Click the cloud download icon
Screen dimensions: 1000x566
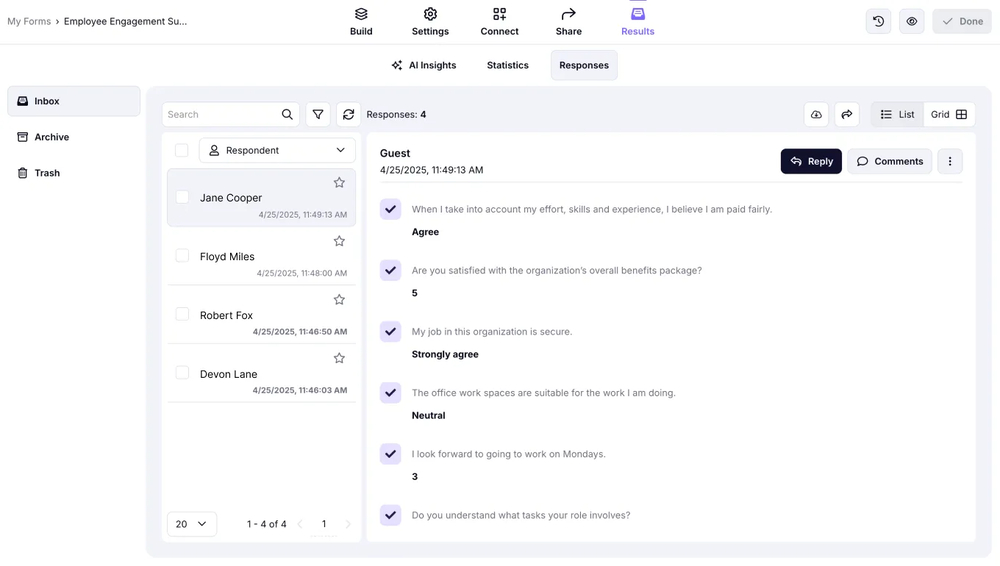pos(816,115)
